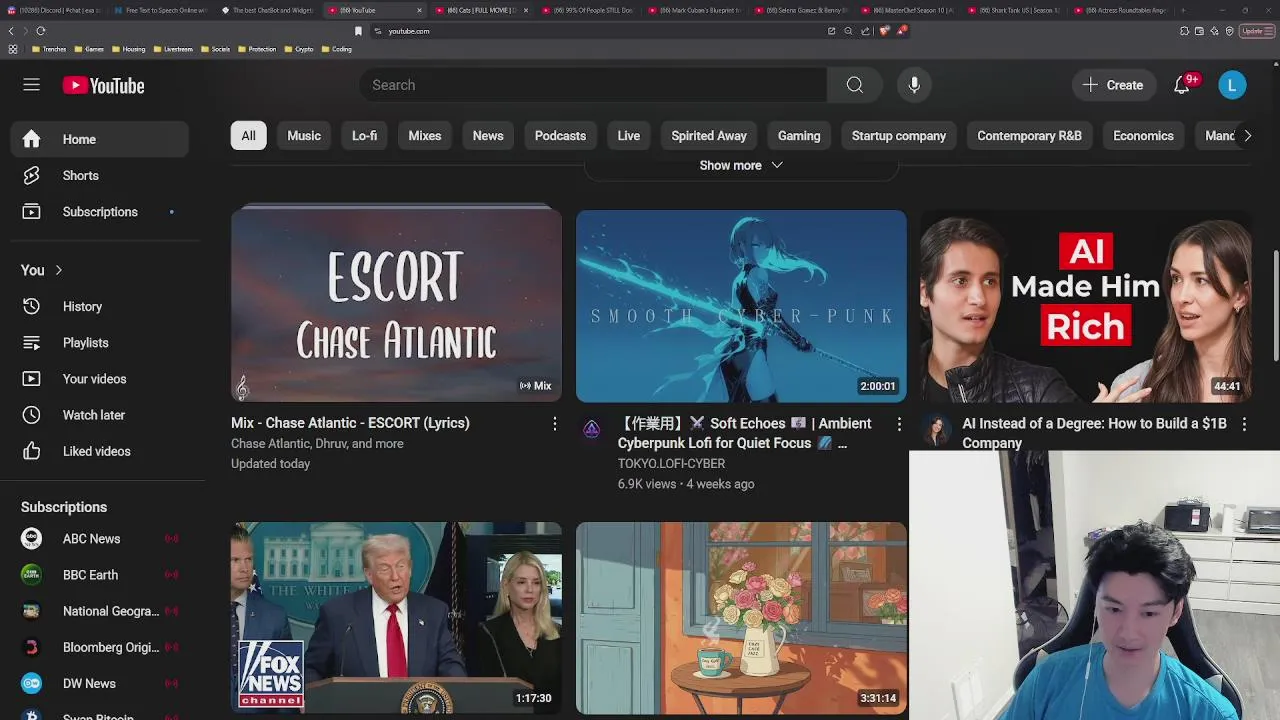The image size is (1280, 720).
Task: Open Your videos from sidebar
Action: click(99, 379)
